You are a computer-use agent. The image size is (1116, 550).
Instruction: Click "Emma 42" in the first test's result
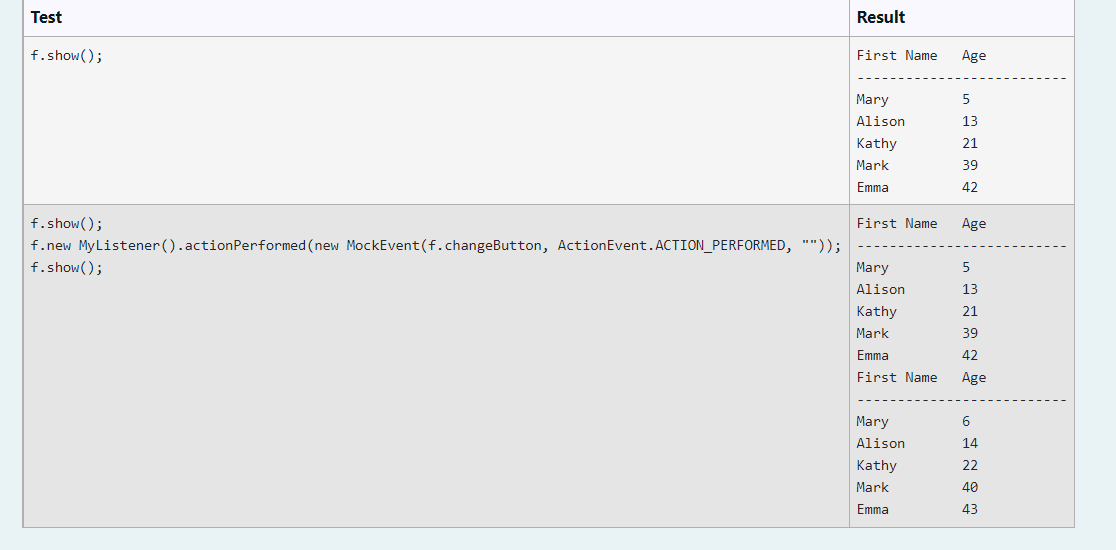click(917, 188)
